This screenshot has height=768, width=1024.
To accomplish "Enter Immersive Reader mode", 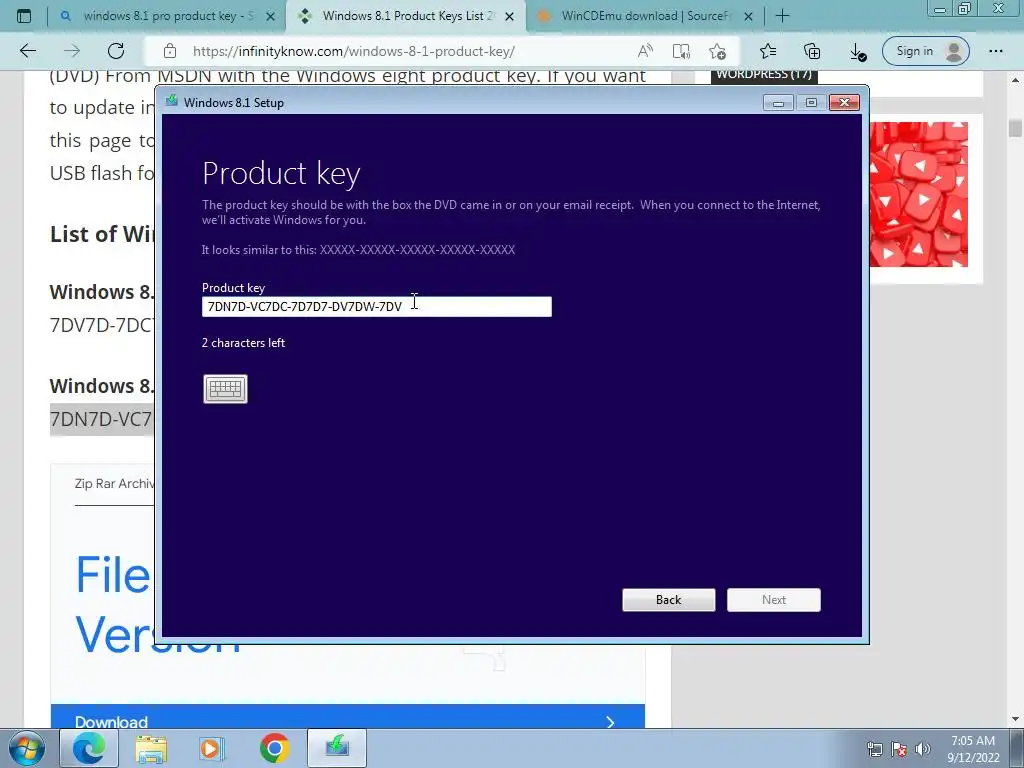I will [681, 51].
